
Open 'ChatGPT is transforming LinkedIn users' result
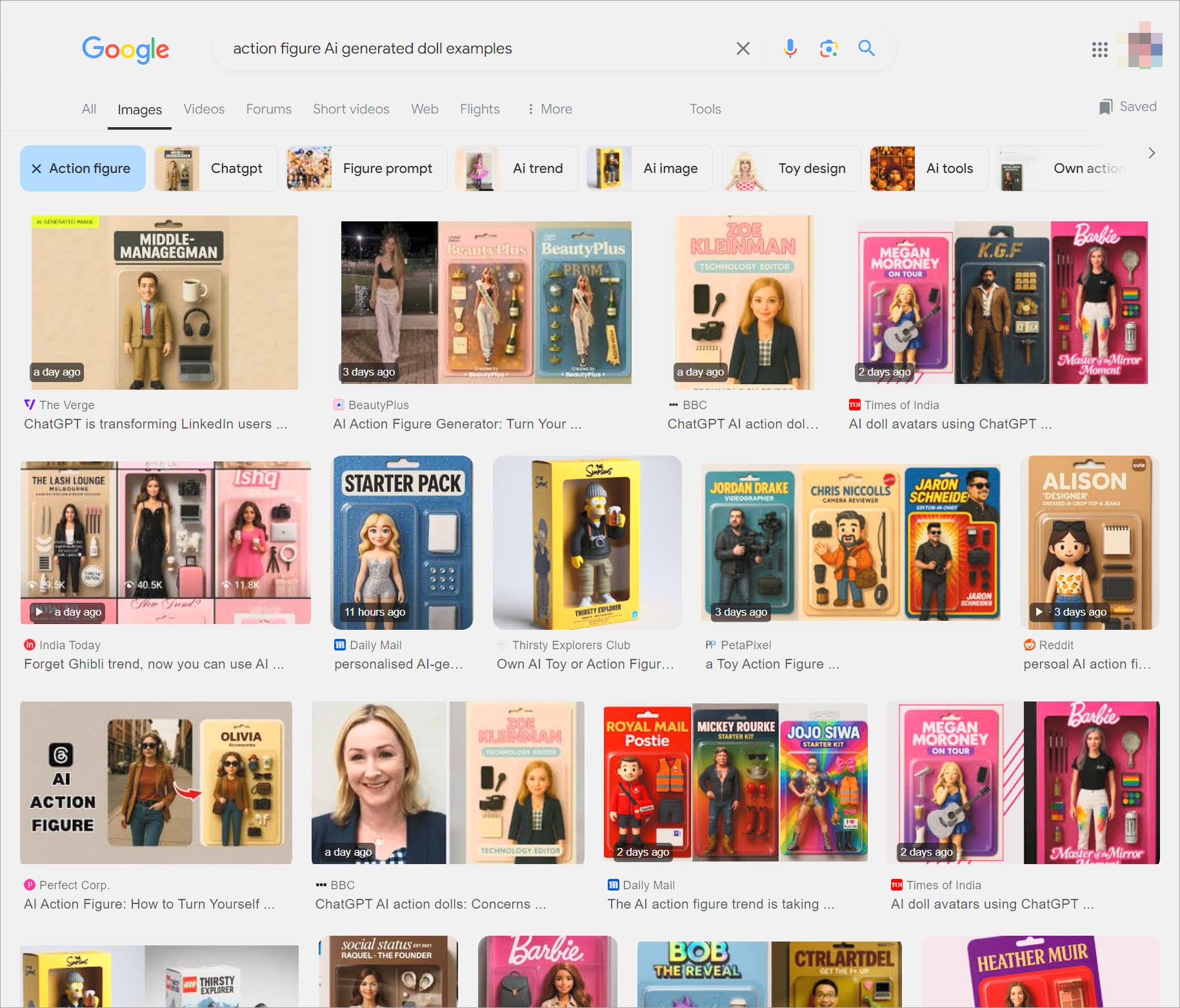[x=155, y=424]
